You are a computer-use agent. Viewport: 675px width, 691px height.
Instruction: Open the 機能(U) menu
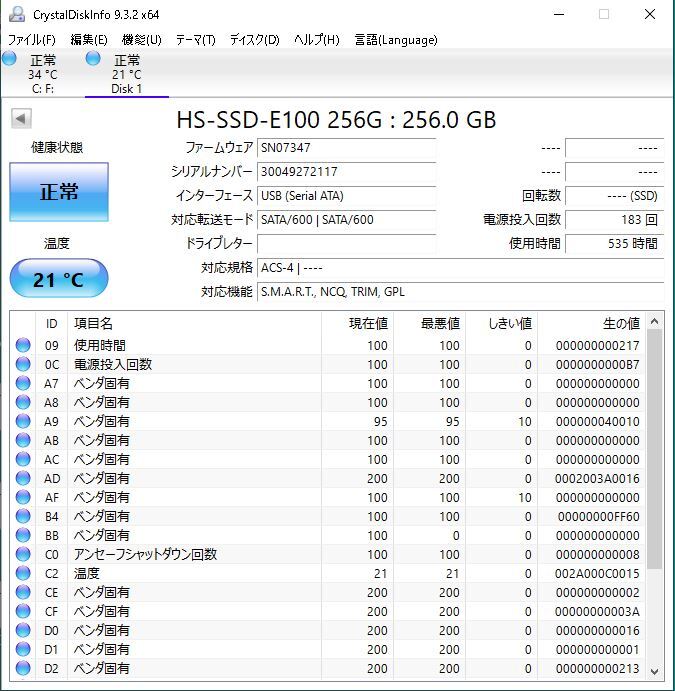tap(142, 40)
